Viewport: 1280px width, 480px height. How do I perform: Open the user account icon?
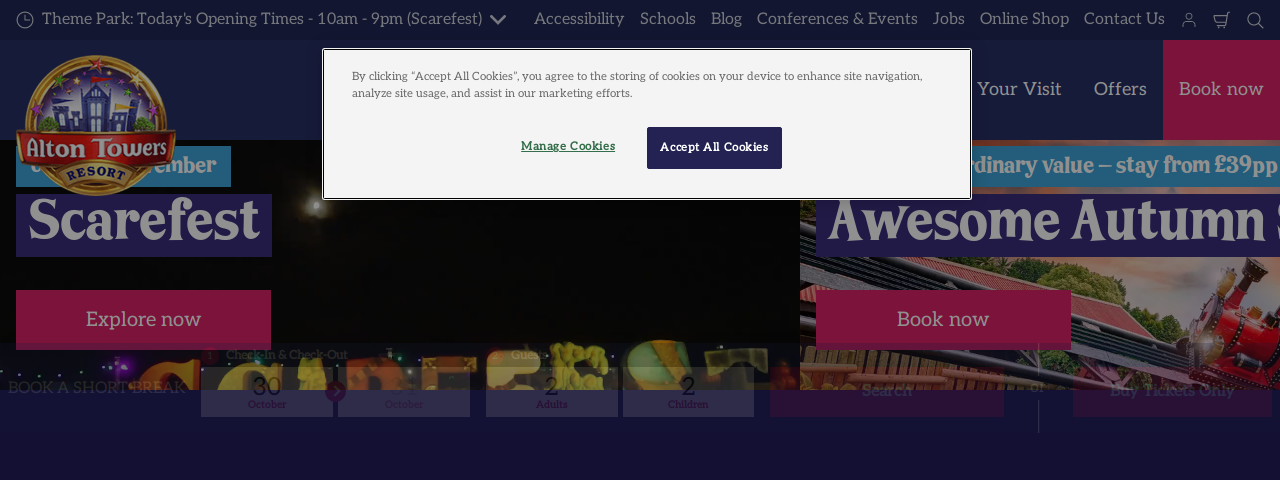pyautogui.click(x=1189, y=20)
